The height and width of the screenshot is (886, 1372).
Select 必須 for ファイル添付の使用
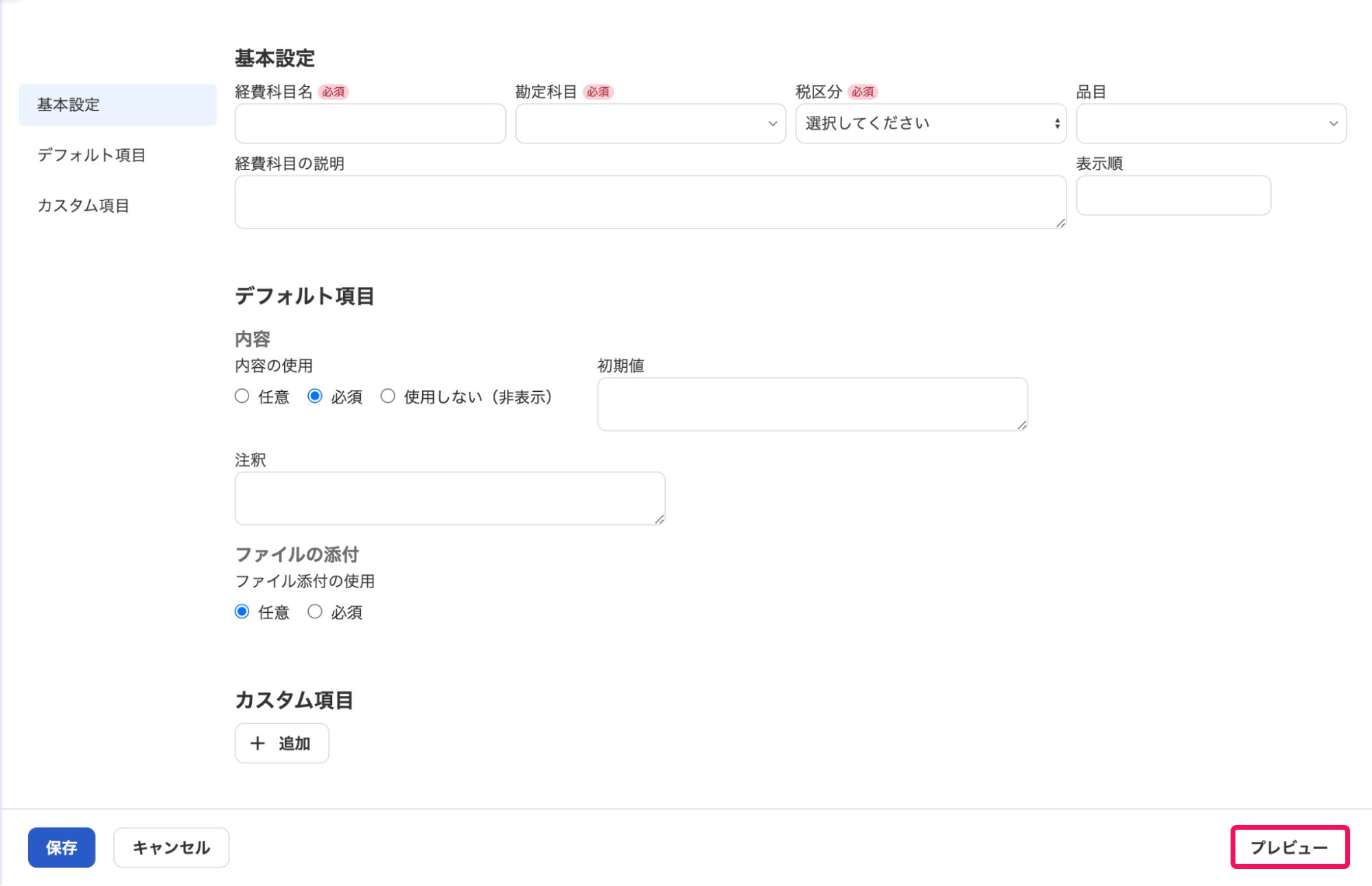pyautogui.click(x=314, y=611)
